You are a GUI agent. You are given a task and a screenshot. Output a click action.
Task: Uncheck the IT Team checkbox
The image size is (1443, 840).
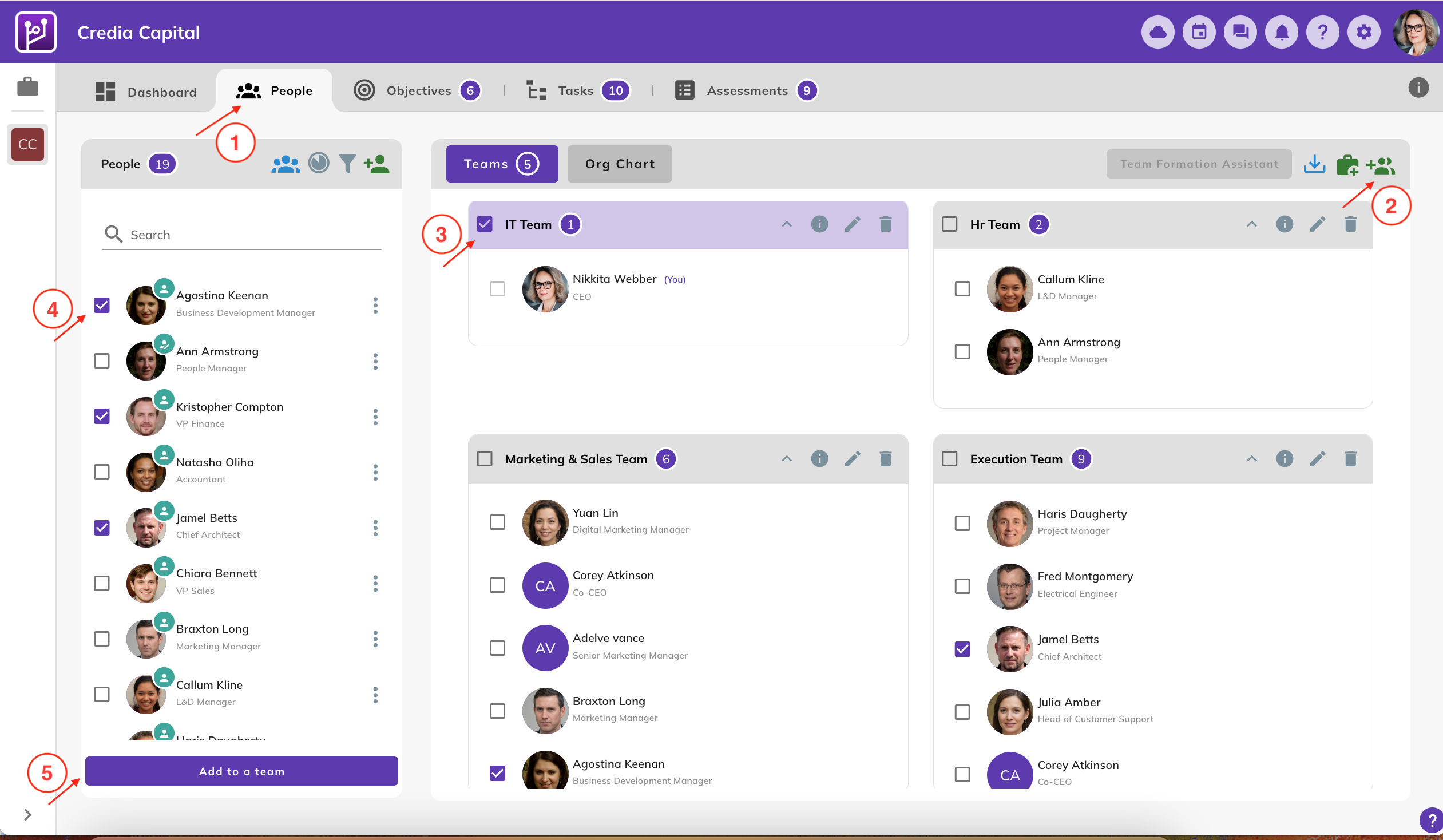(x=485, y=224)
